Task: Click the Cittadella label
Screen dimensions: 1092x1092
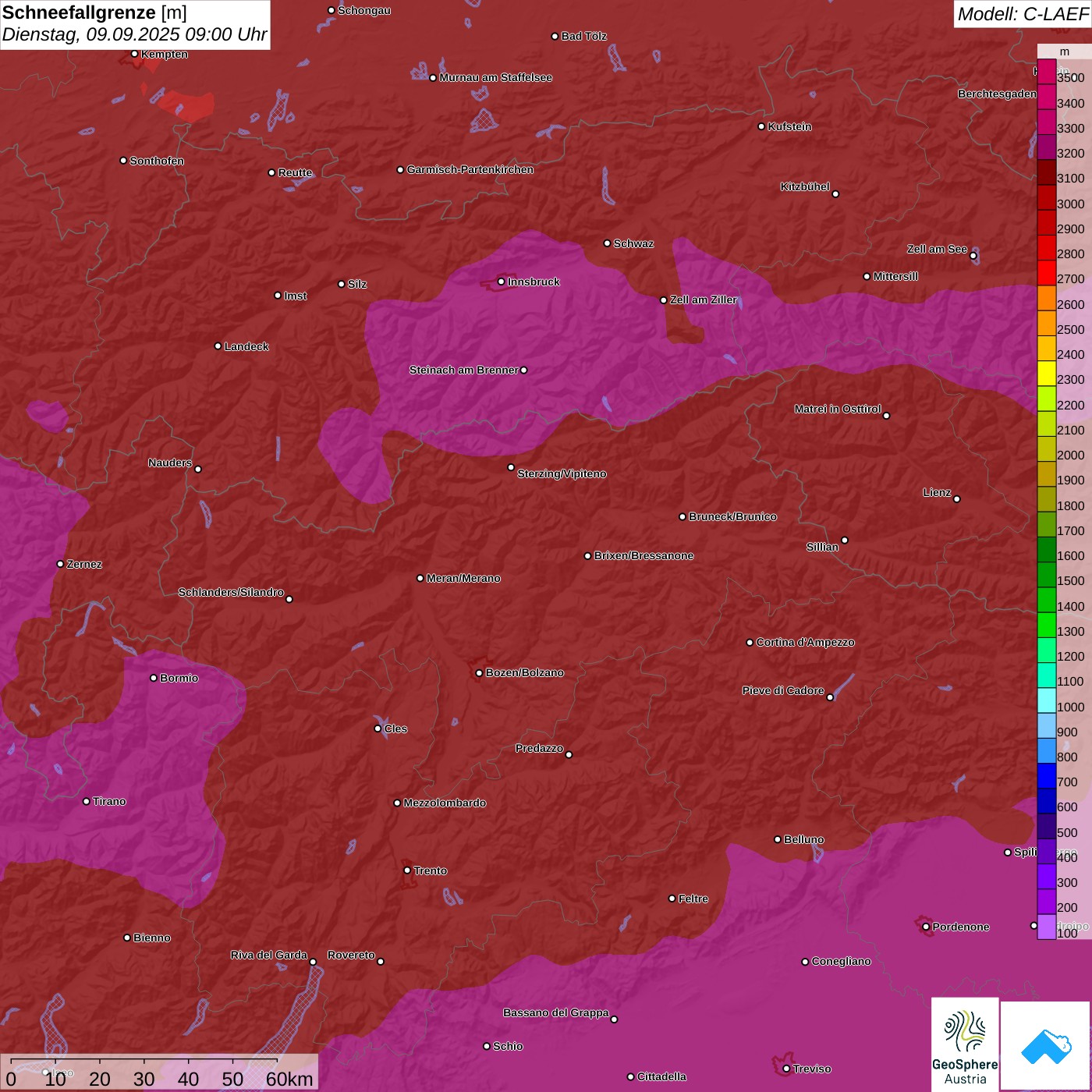Action: (x=661, y=1076)
